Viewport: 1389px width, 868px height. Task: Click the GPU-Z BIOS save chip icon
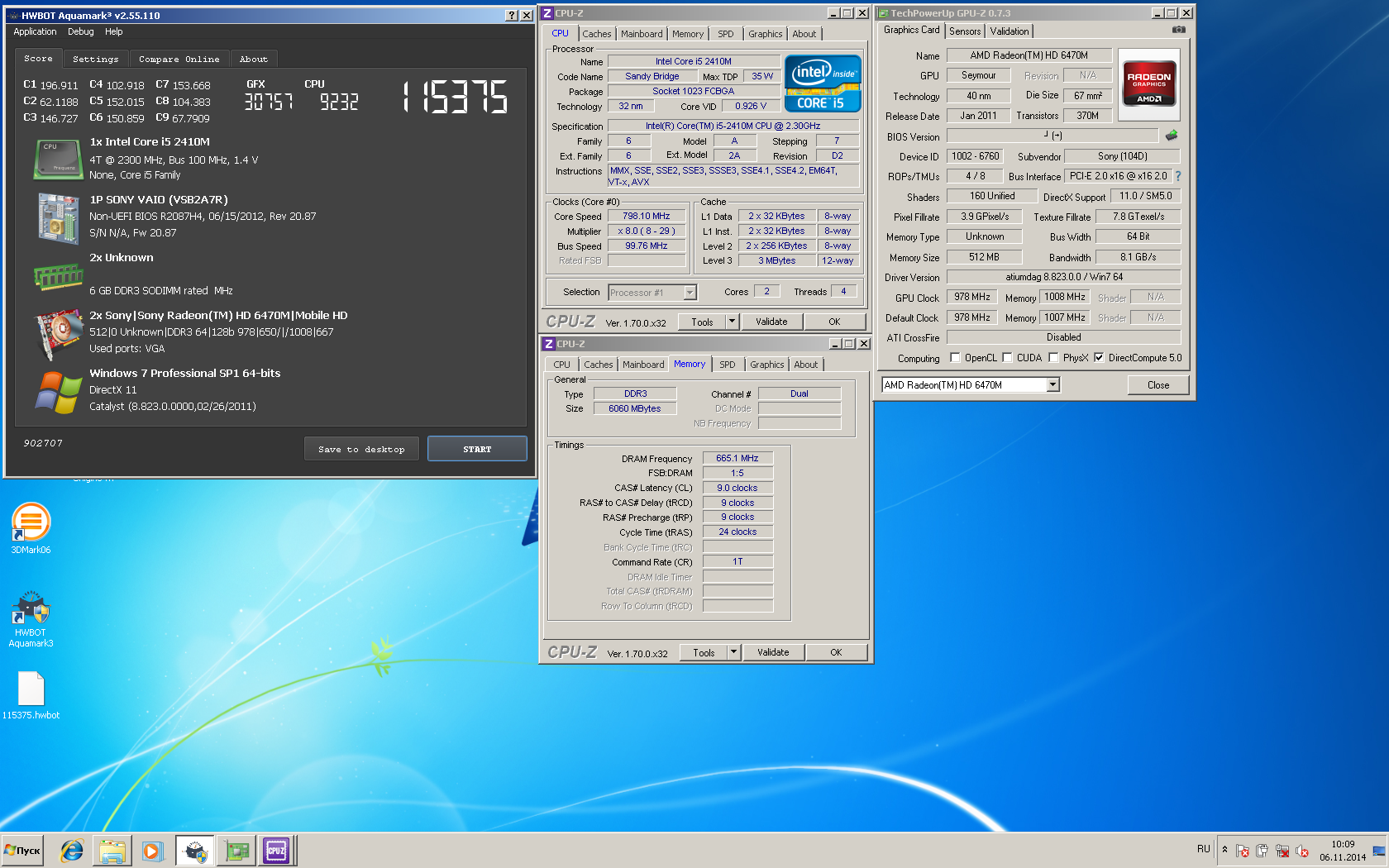point(1172,135)
